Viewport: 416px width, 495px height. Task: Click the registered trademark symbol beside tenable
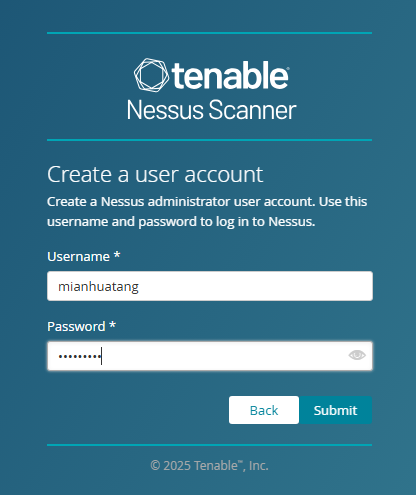(288, 69)
